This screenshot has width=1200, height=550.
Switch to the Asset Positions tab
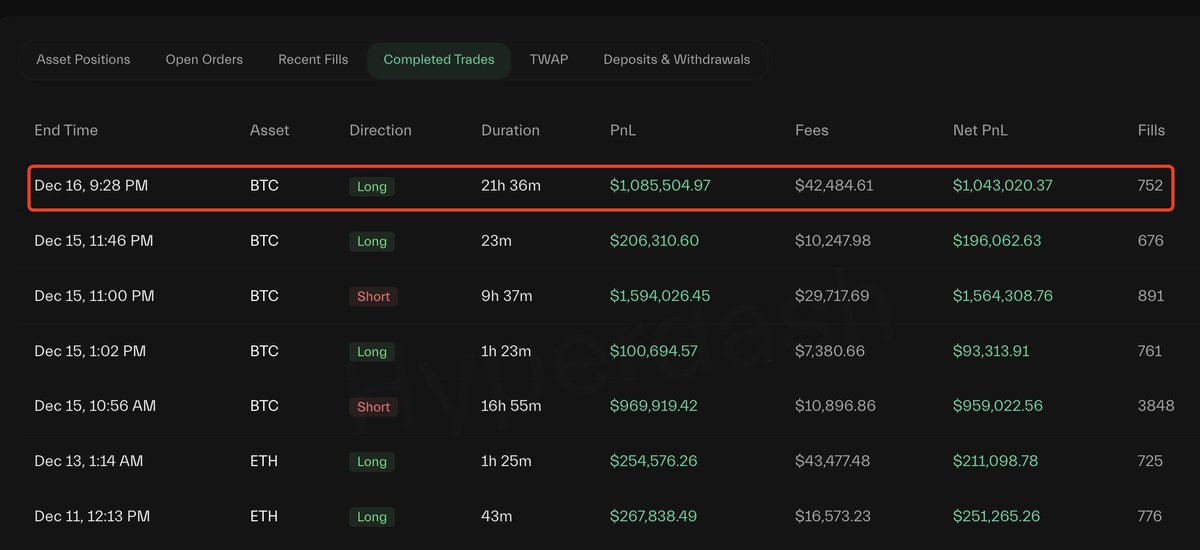coord(83,60)
